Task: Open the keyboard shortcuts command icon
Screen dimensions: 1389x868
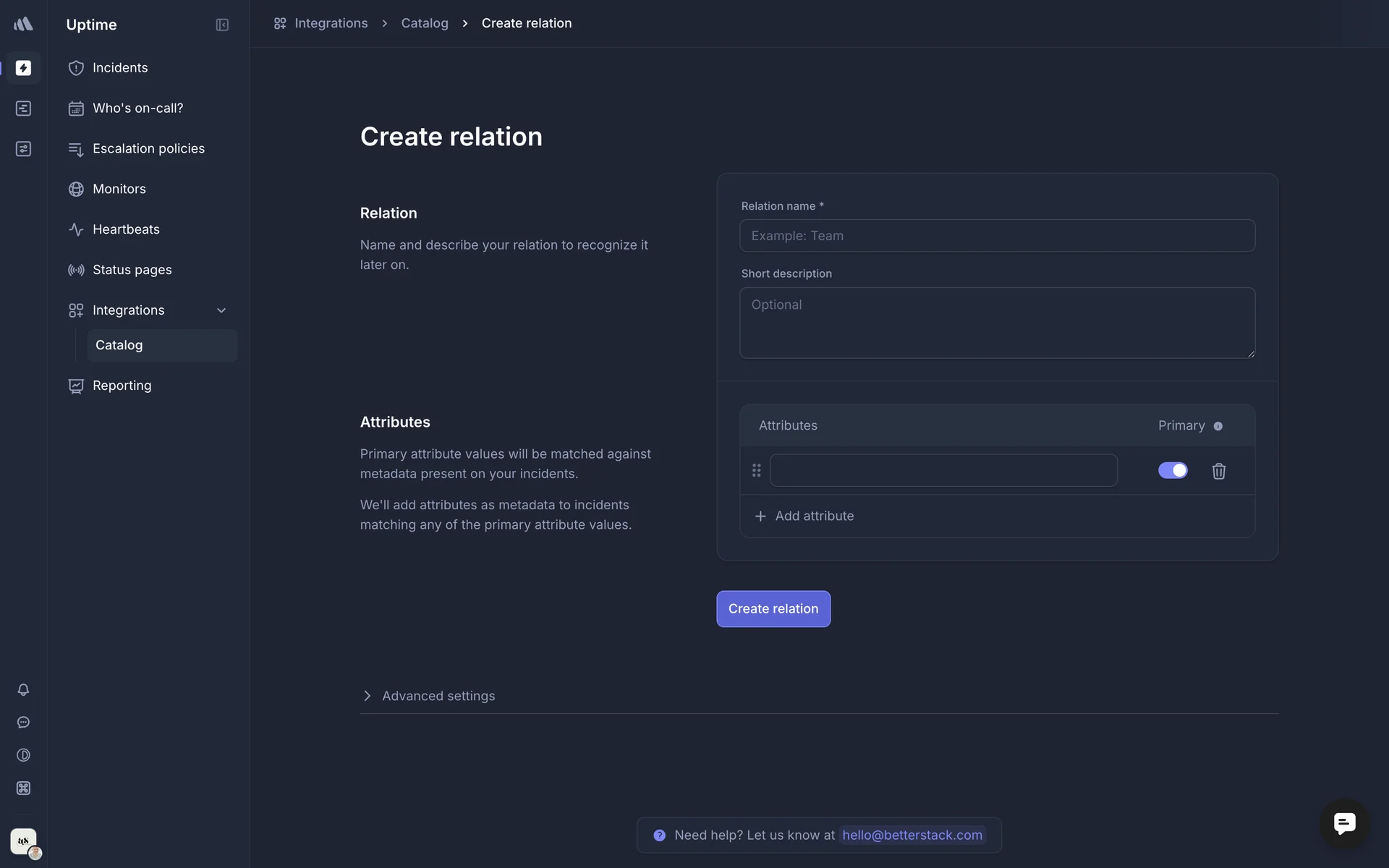Action: [x=23, y=788]
